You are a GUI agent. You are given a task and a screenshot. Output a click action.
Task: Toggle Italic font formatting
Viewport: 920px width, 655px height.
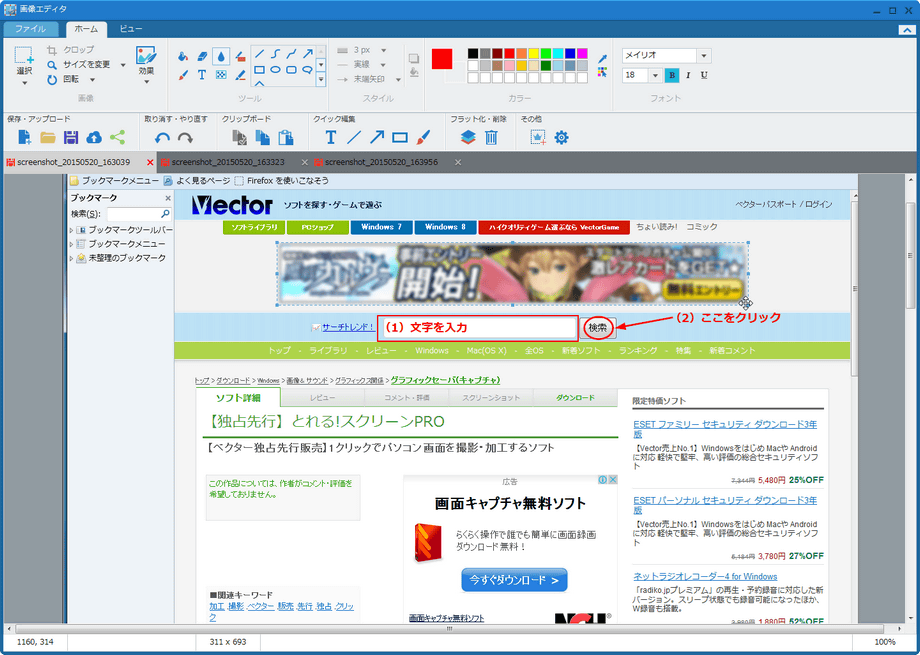click(x=688, y=75)
